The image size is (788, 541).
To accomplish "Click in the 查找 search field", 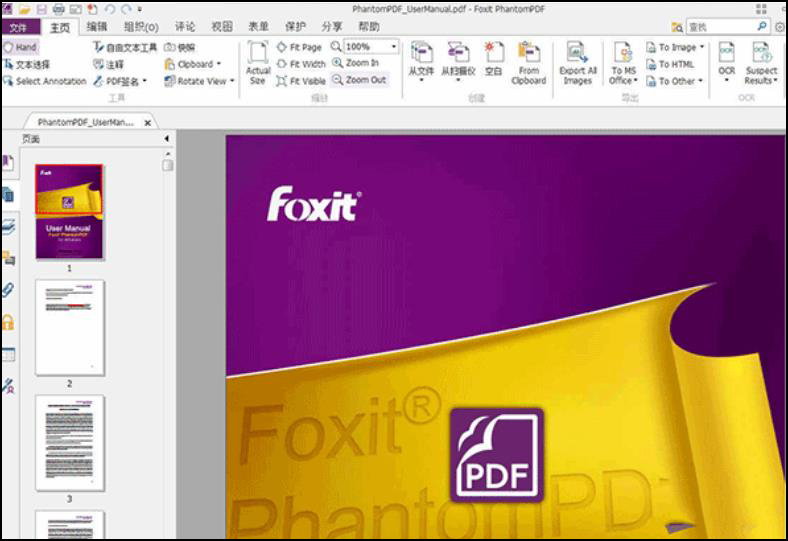I will click(718, 28).
